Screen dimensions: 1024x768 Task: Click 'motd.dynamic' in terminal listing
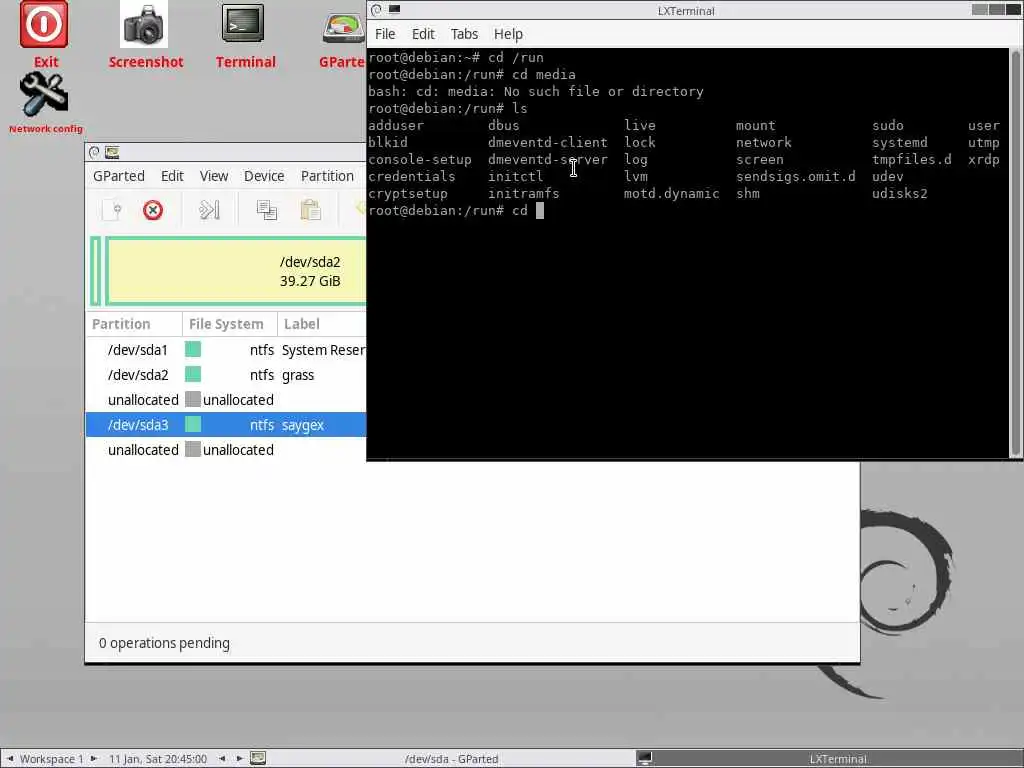671,193
